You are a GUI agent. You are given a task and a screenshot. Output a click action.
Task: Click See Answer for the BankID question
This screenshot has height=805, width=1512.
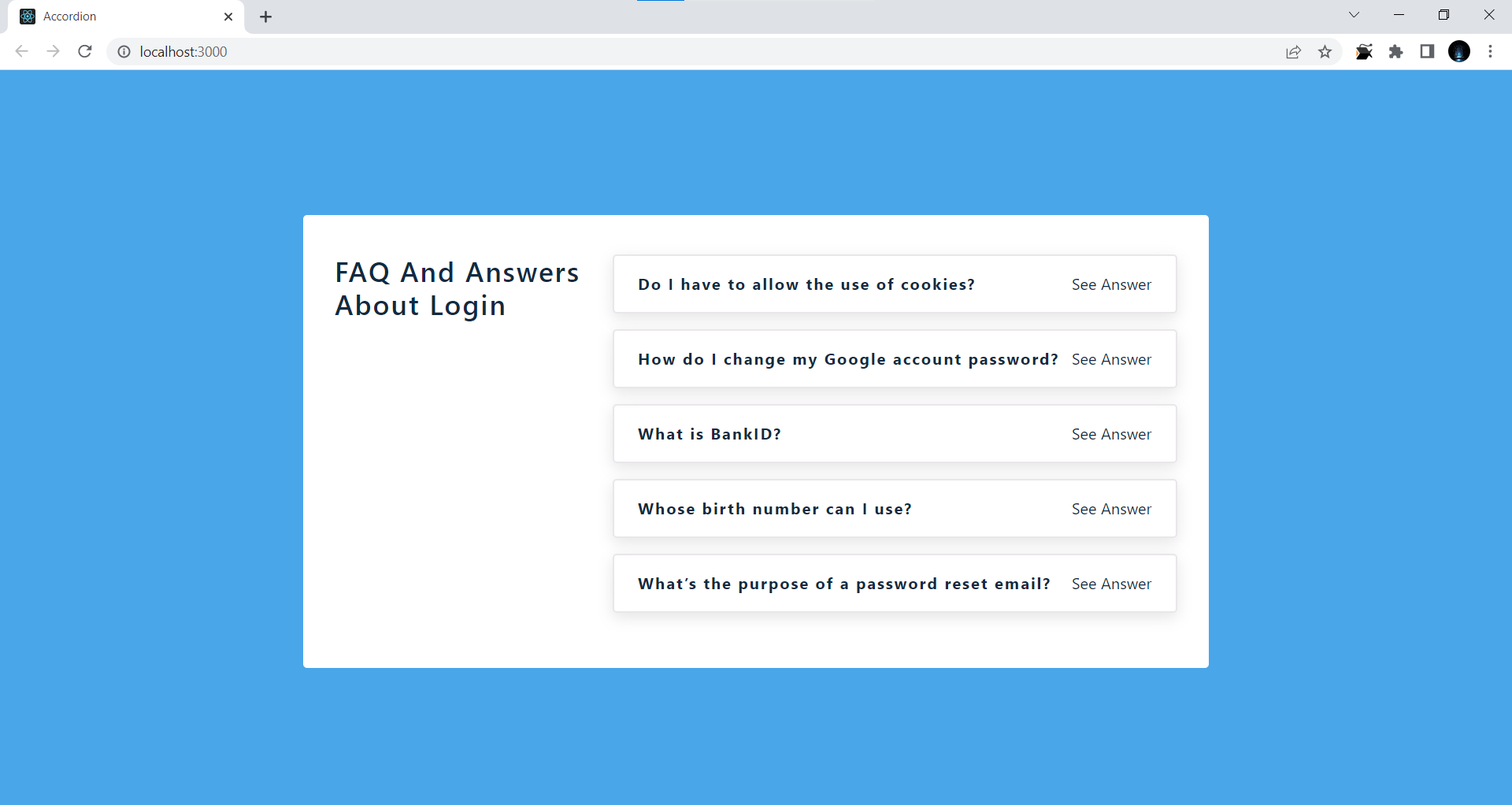(1111, 434)
